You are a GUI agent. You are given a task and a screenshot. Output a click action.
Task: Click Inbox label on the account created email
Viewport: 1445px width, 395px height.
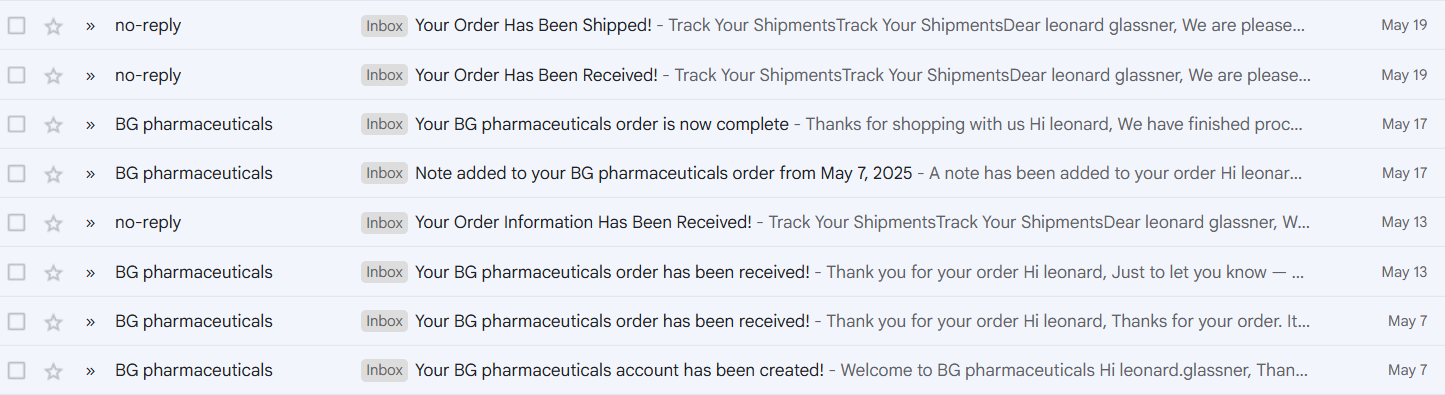pyautogui.click(x=384, y=371)
